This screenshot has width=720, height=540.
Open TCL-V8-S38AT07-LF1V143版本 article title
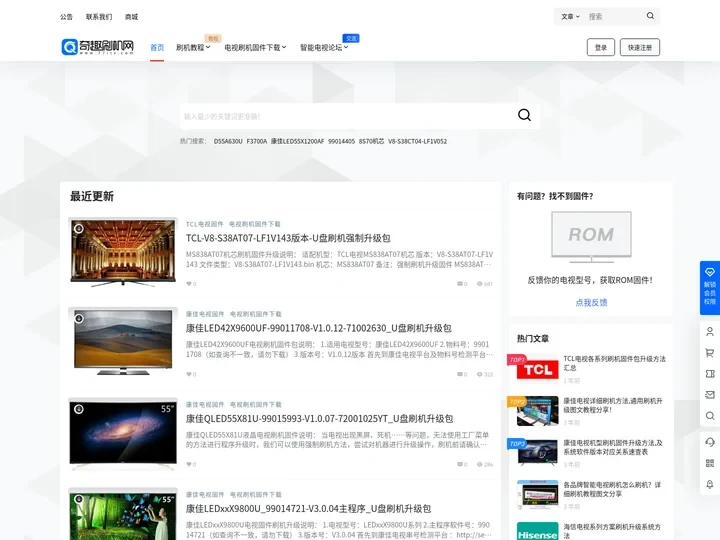click(288, 238)
